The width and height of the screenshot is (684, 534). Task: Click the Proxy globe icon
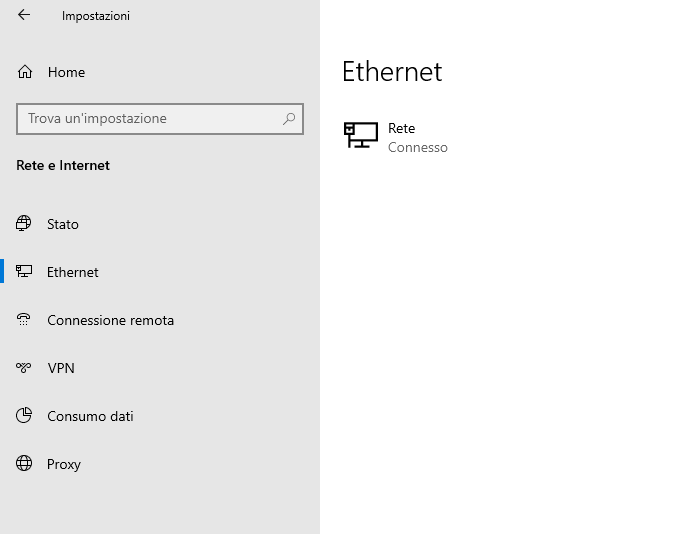(x=24, y=464)
